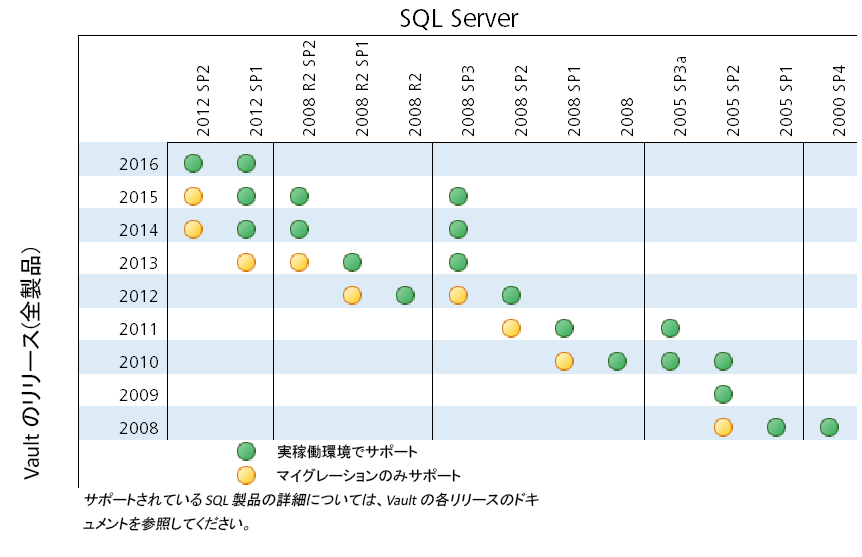Click green dot for Vault 2008, 2000 SP4
The image size is (862, 557).
click(x=829, y=427)
